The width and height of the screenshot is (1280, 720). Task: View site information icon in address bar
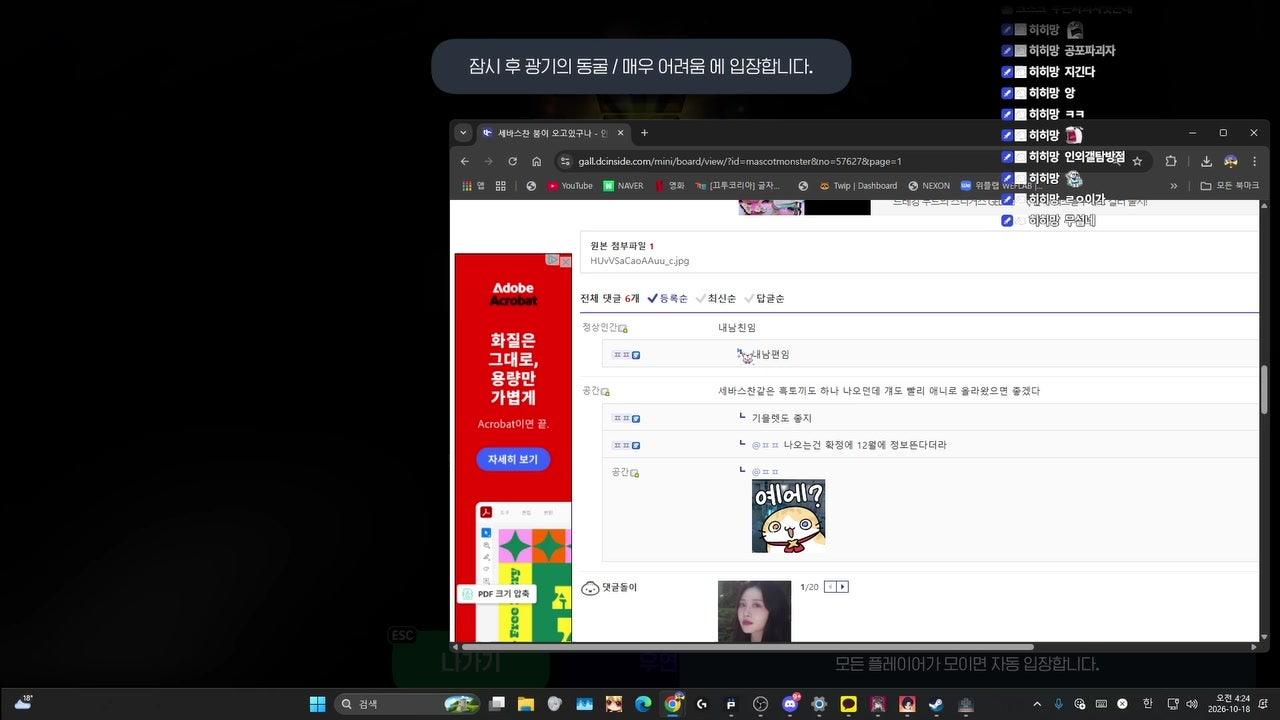tap(565, 161)
